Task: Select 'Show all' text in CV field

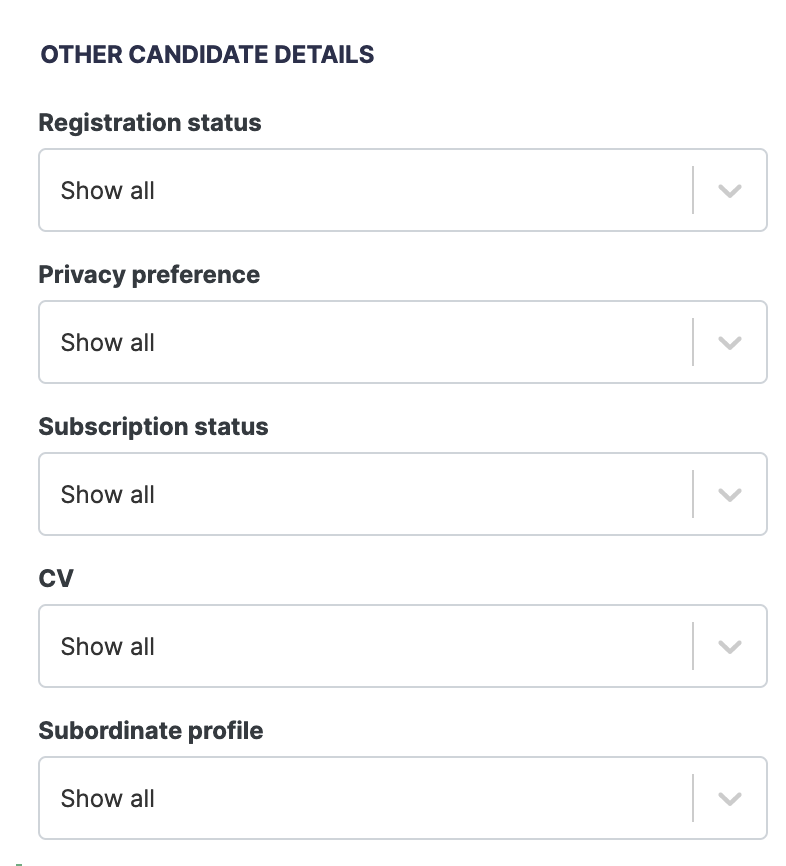Action: 108,647
